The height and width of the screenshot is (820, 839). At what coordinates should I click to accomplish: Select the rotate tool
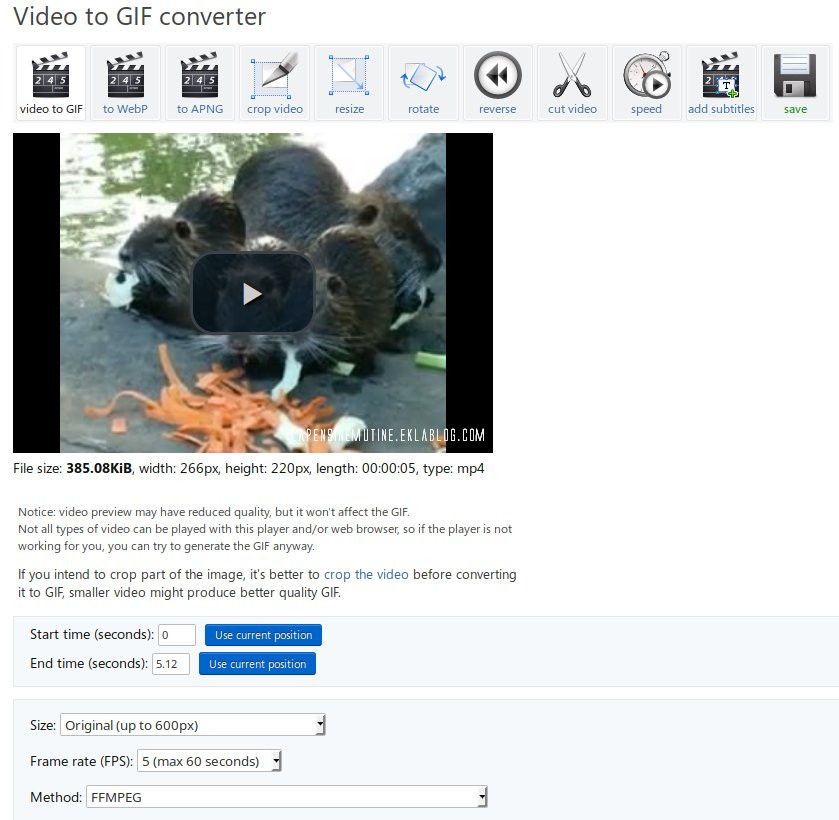423,83
